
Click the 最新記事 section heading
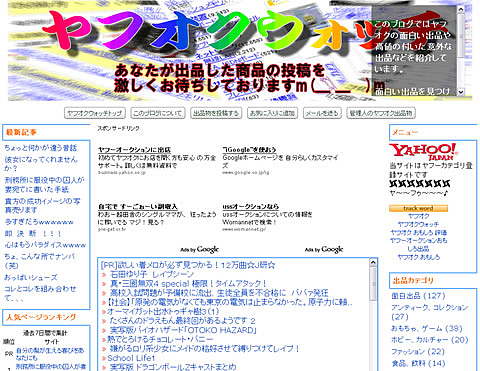[21, 132]
